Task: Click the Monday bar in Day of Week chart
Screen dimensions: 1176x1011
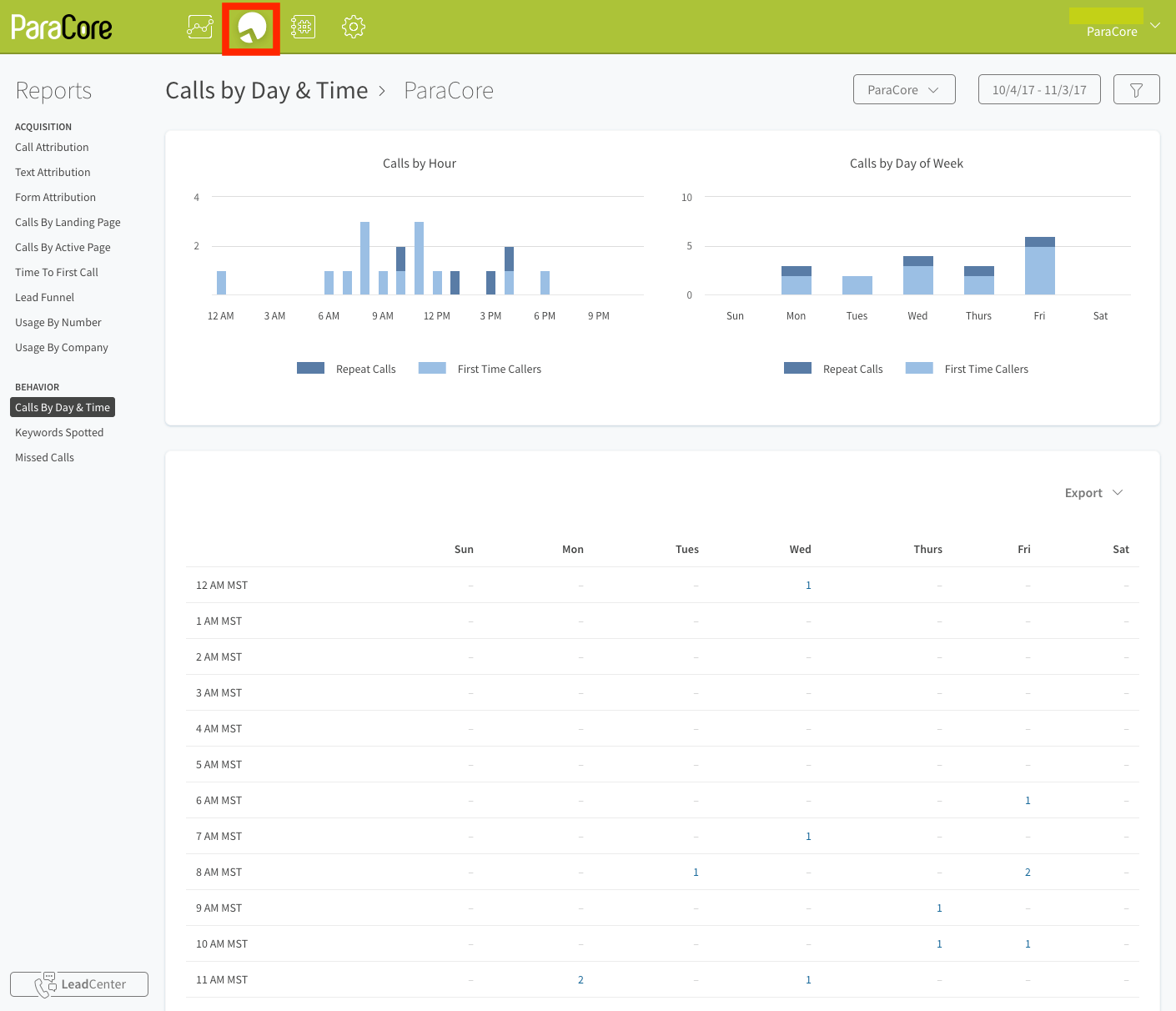Action: (796, 280)
